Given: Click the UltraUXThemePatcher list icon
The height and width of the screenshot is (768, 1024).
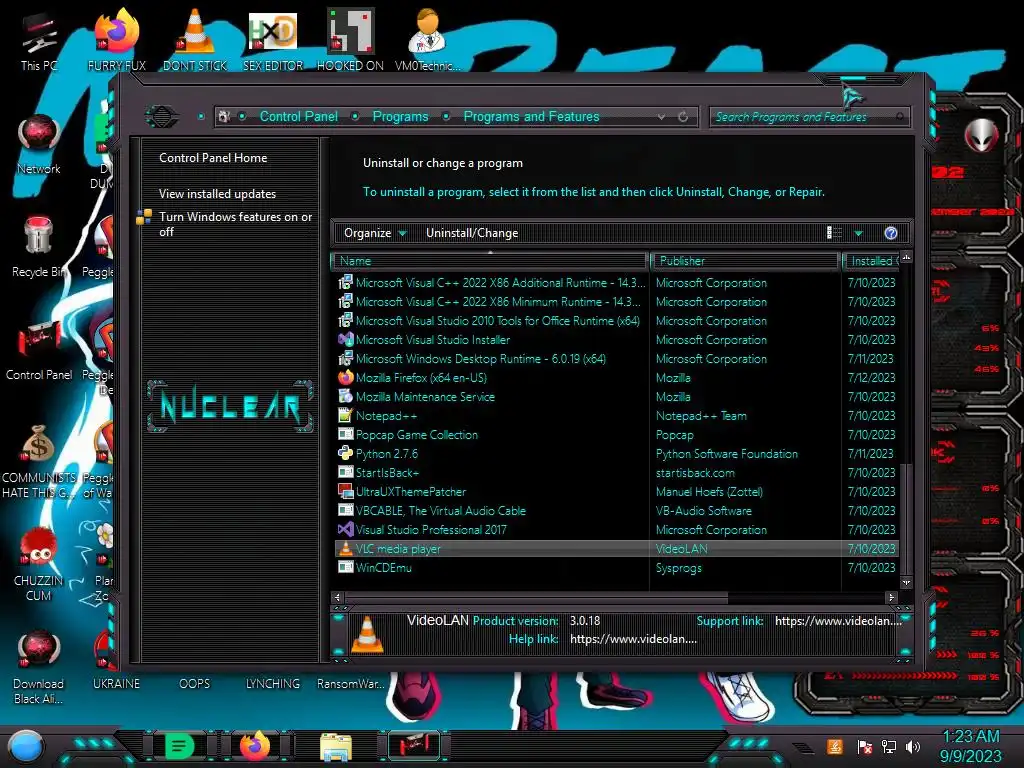Looking at the screenshot, I should coord(345,491).
